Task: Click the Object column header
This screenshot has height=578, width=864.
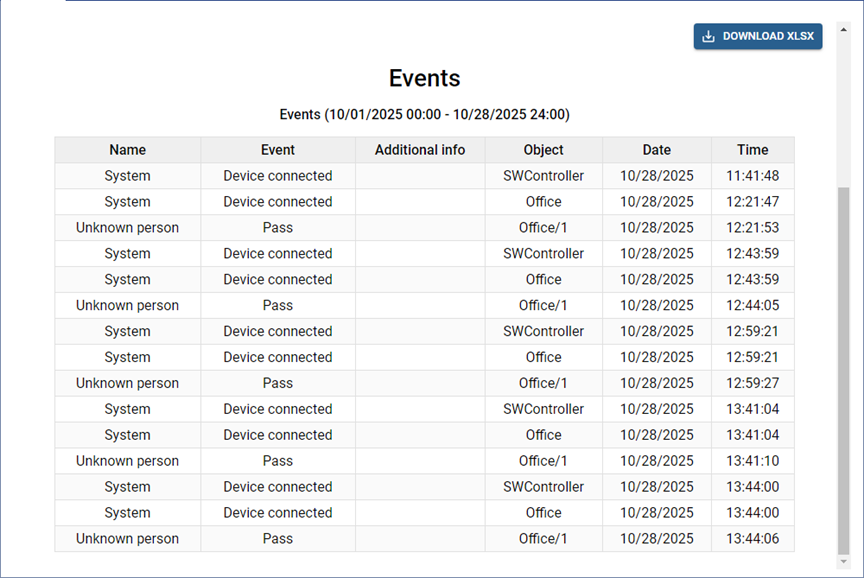Action: pos(543,150)
